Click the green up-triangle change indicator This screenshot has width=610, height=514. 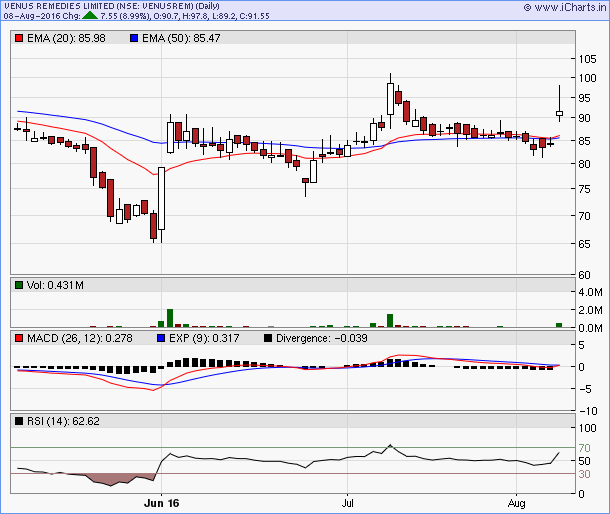(x=90, y=16)
